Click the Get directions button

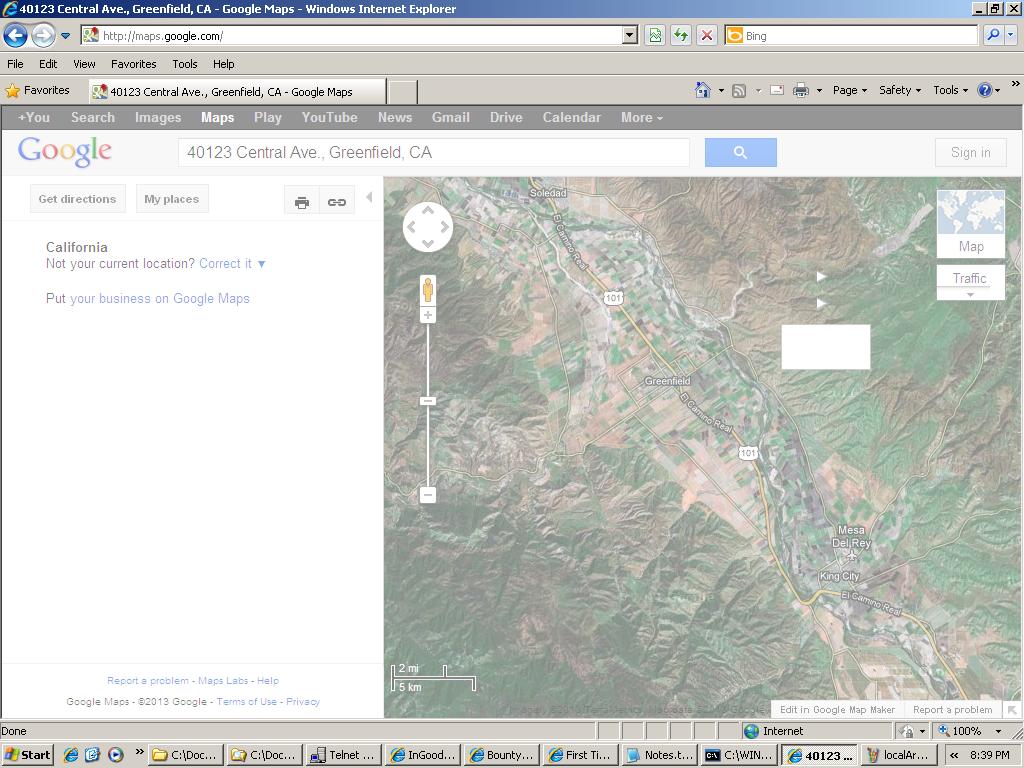point(77,199)
